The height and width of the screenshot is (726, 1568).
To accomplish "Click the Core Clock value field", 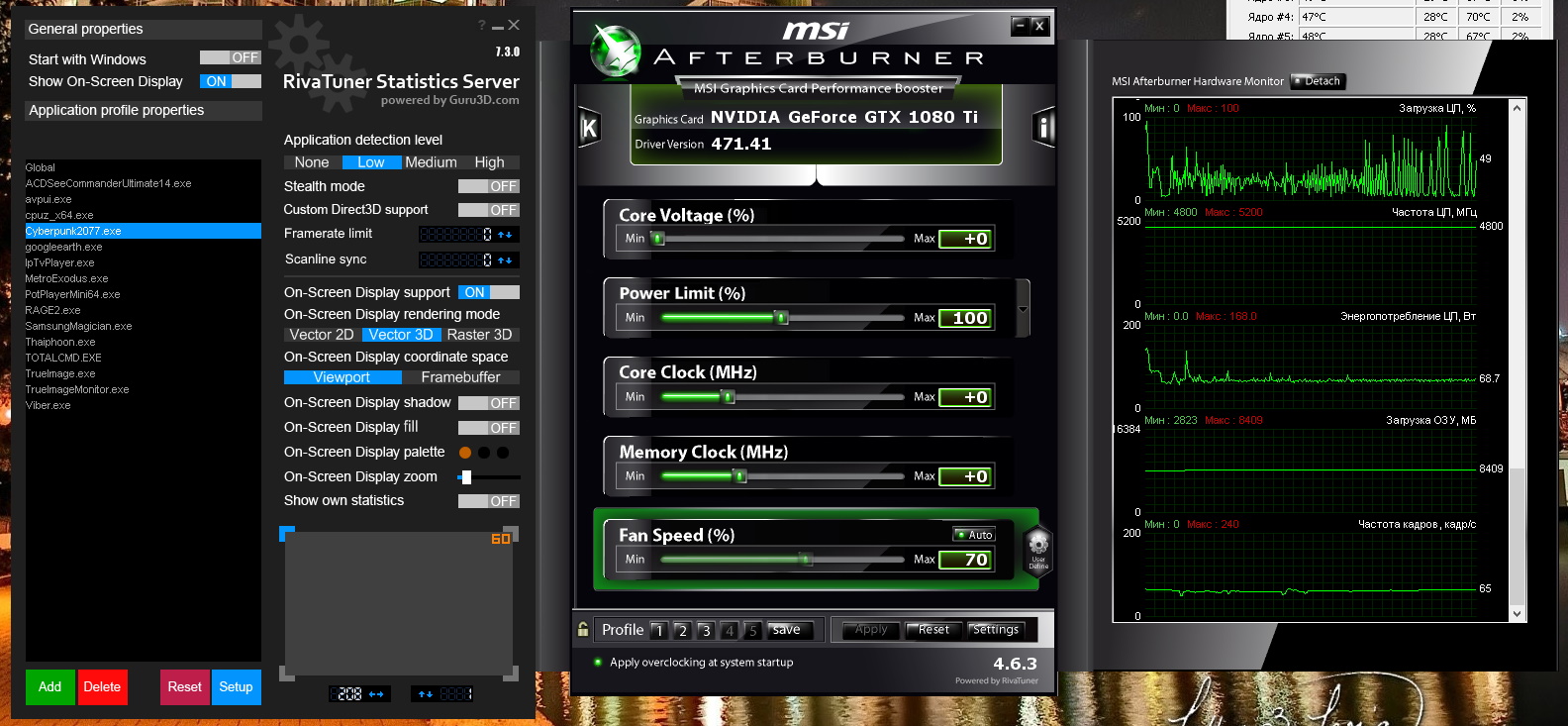I will point(965,397).
